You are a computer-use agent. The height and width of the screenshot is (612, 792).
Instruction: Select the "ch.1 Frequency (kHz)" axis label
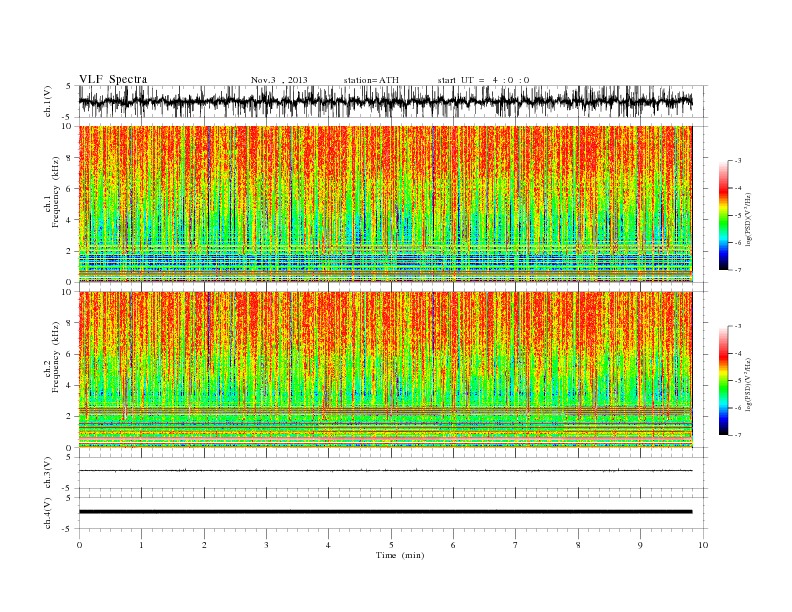pos(52,192)
